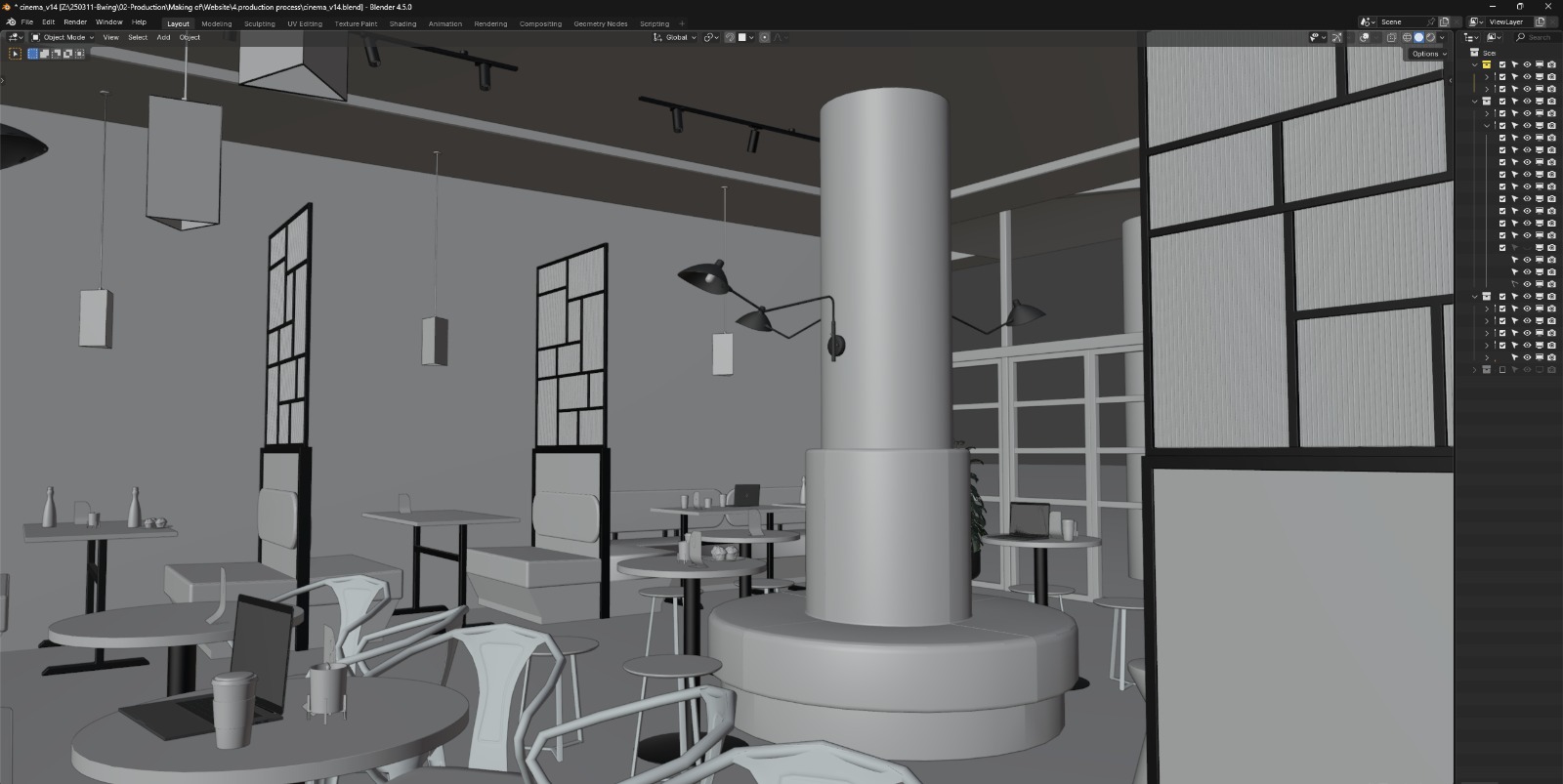Switch to the Geometry Nodes workspace tab
The width and height of the screenshot is (1563, 784).
click(601, 23)
